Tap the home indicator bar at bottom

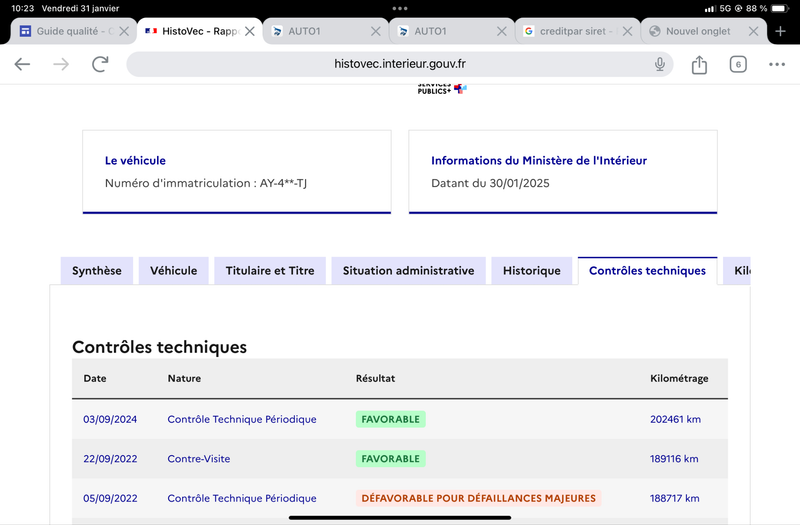point(399,517)
